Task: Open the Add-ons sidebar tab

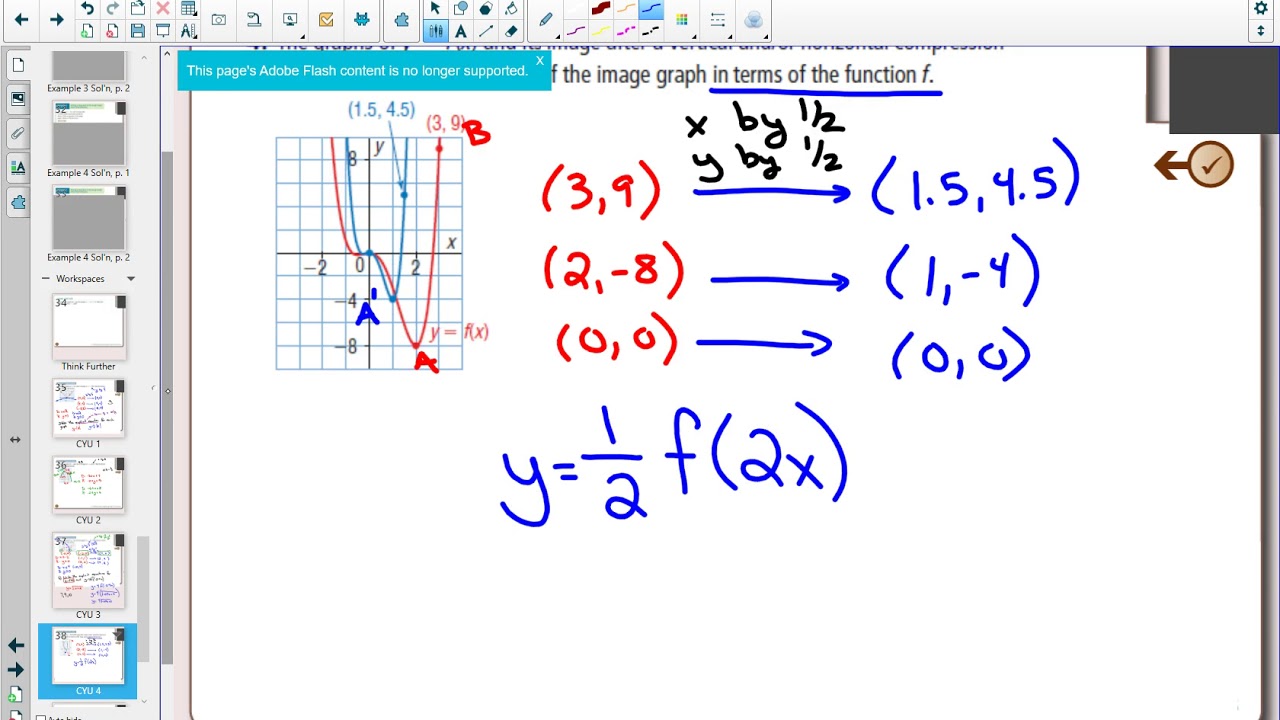Action: [x=18, y=201]
